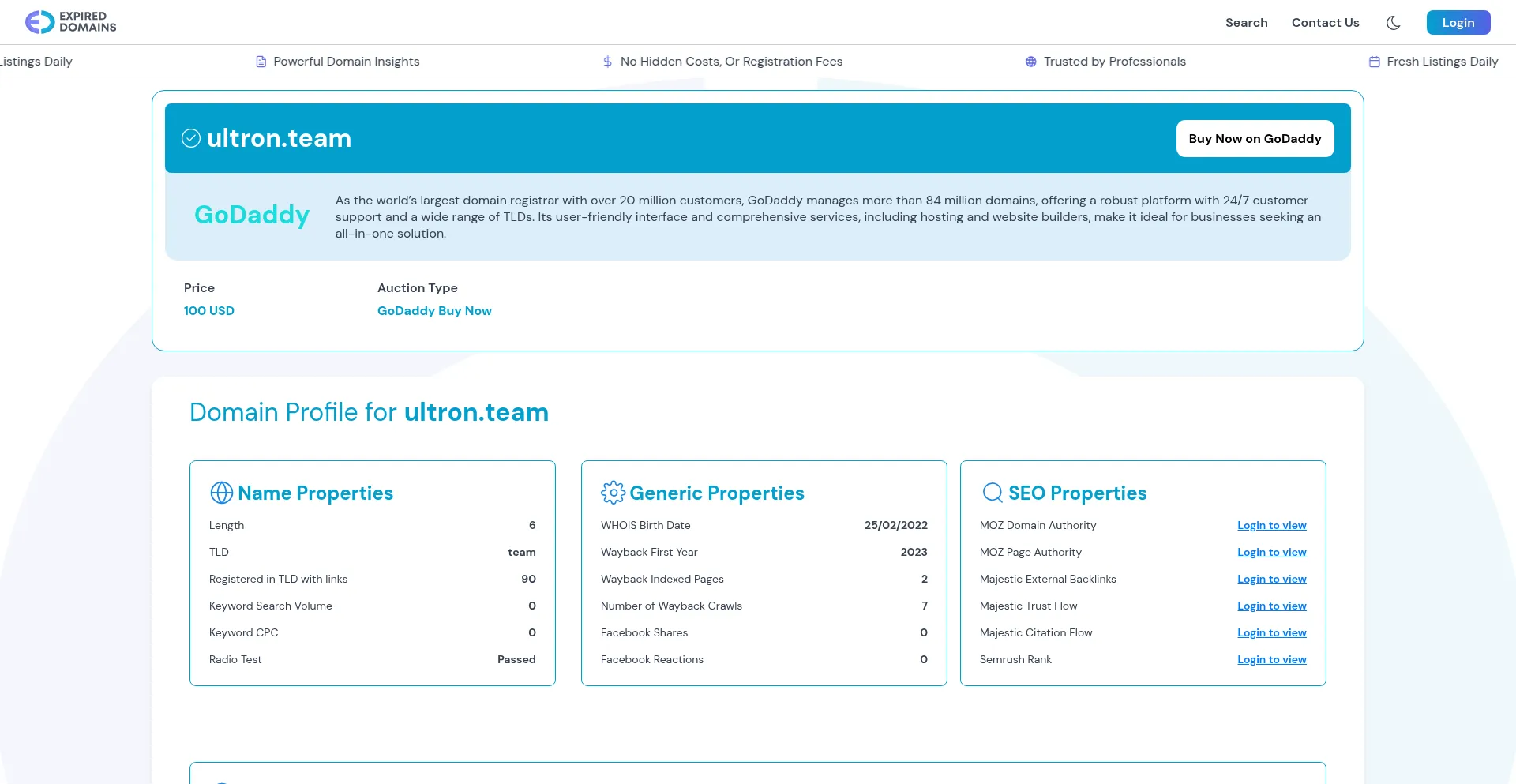Click Registered in TLD with links value 90
Screen dimensions: 1516x784
(528, 579)
